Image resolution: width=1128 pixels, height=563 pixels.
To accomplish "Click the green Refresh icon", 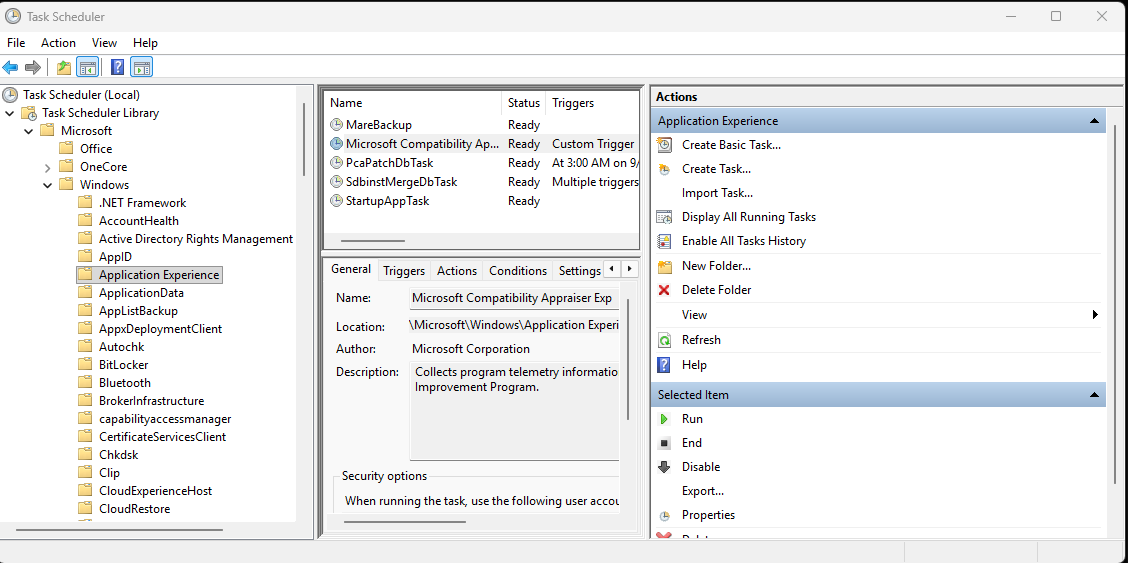I will [665, 339].
